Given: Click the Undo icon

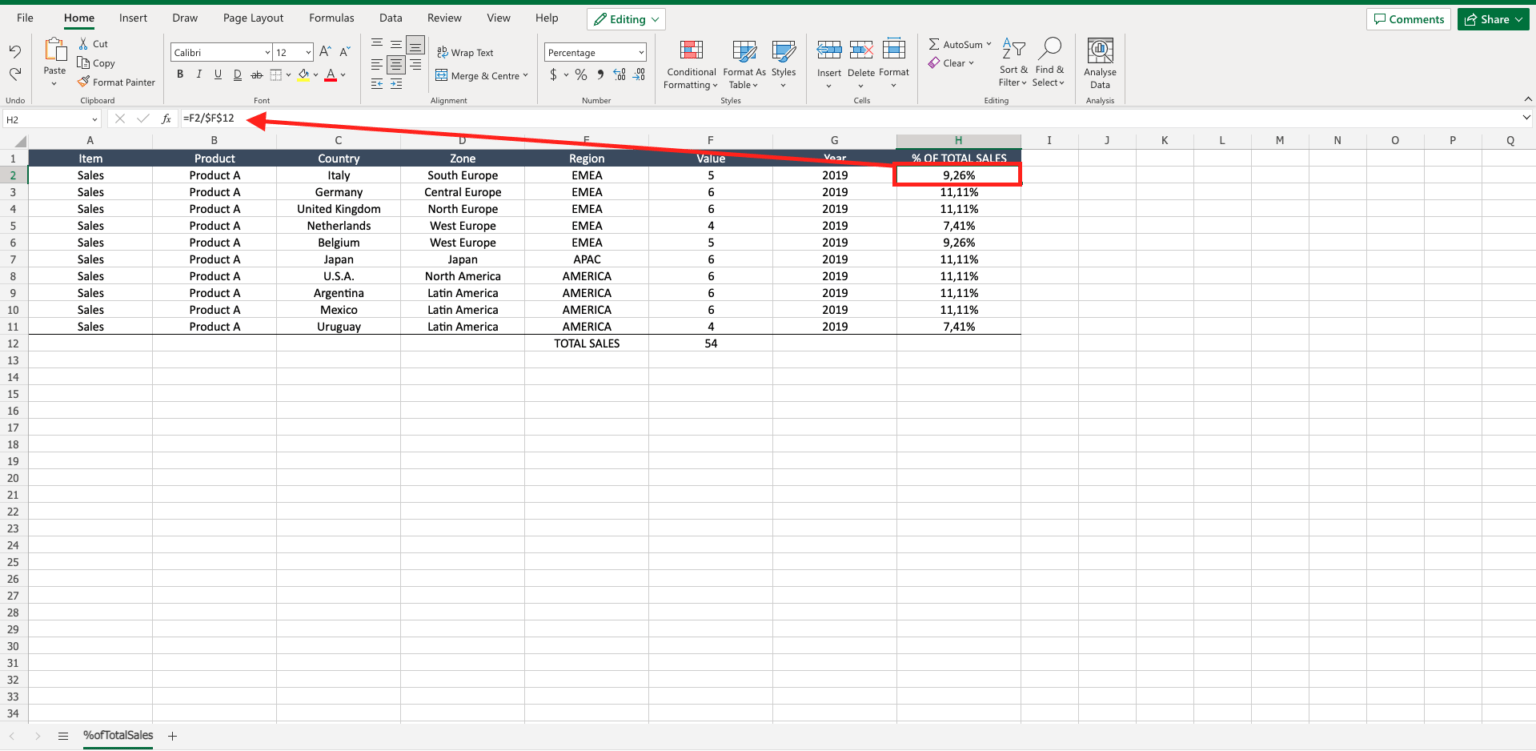Looking at the screenshot, I should coord(14,49).
